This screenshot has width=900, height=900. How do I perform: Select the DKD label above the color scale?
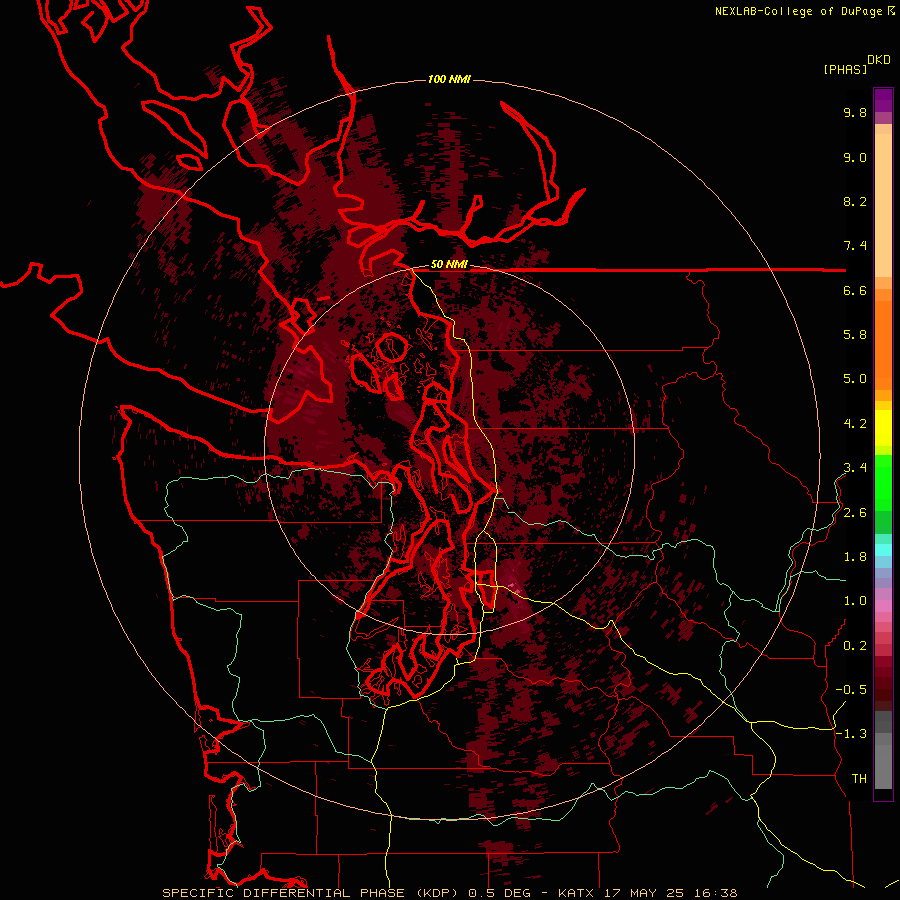pyautogui.click(x=879, y=60)
